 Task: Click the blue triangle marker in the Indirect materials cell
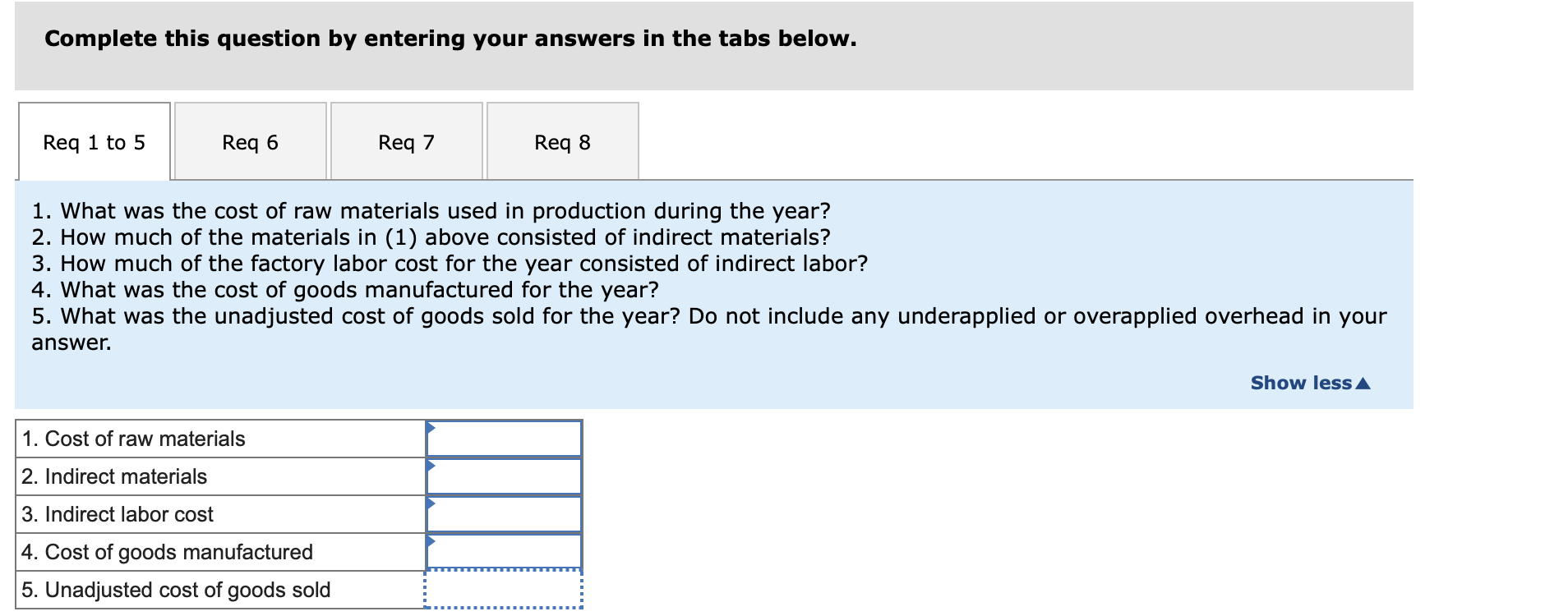point(431,465)
